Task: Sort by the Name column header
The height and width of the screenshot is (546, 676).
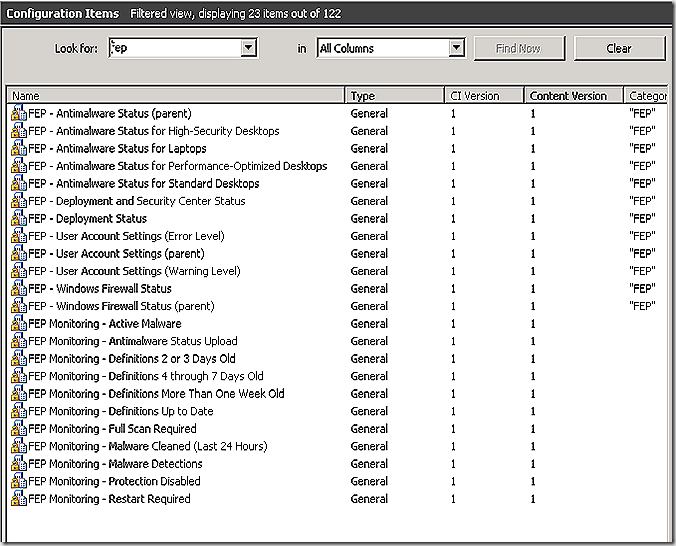Action: click(x=175, y=95)
